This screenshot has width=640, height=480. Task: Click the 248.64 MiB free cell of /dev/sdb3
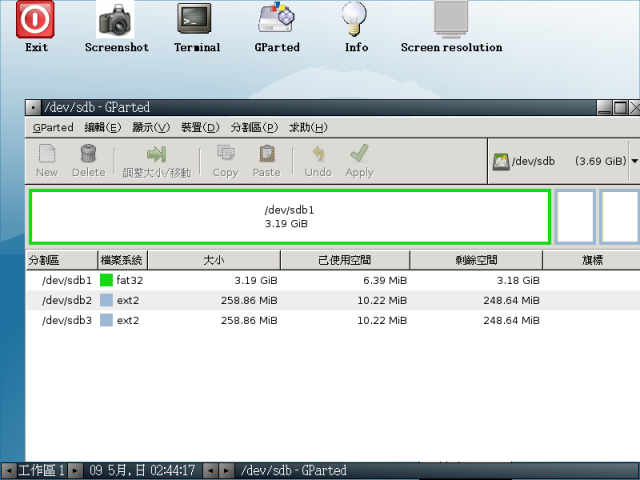click(x=511, y=320)
